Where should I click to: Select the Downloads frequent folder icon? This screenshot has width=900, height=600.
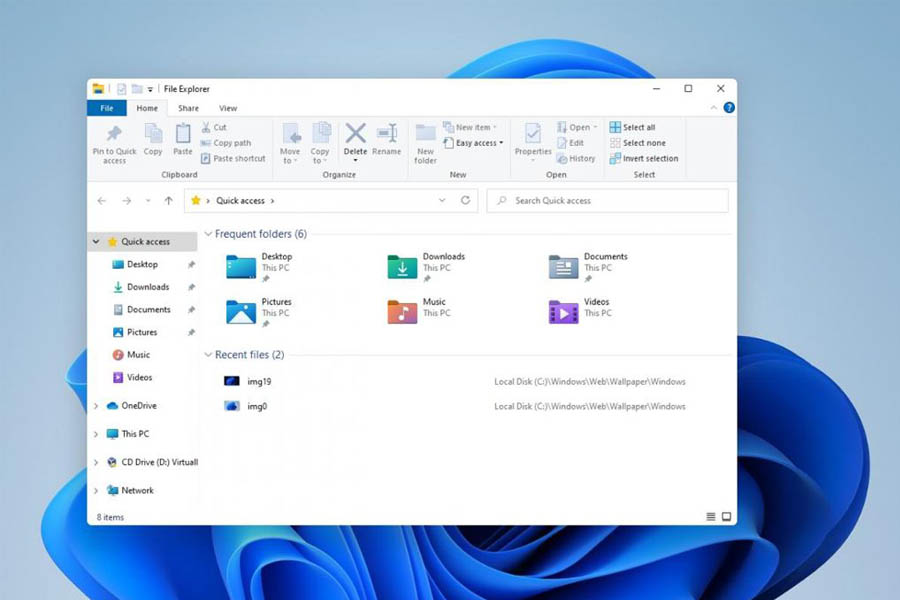[x=402, y=267]
